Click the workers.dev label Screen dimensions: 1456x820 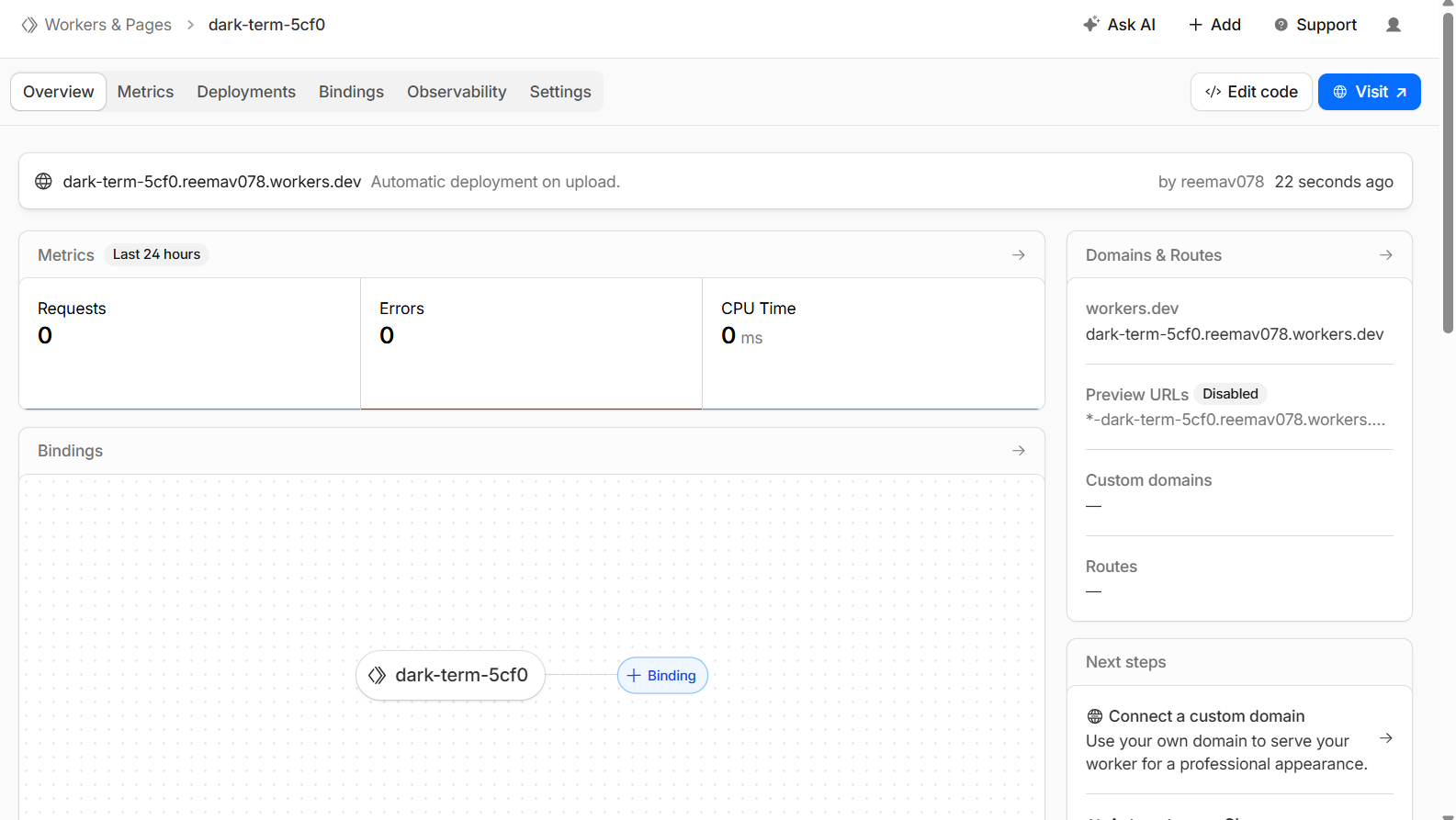(x=1132, y=309)
